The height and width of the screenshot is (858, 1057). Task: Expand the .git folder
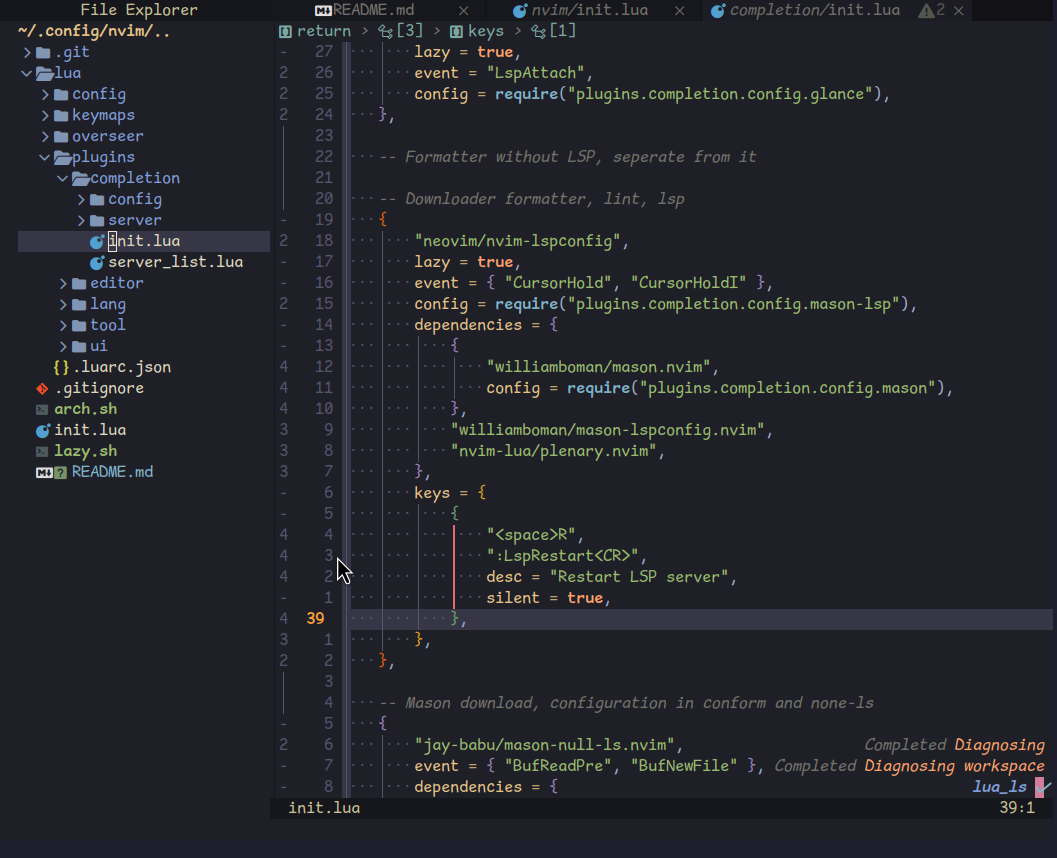[x=27, y=52]
